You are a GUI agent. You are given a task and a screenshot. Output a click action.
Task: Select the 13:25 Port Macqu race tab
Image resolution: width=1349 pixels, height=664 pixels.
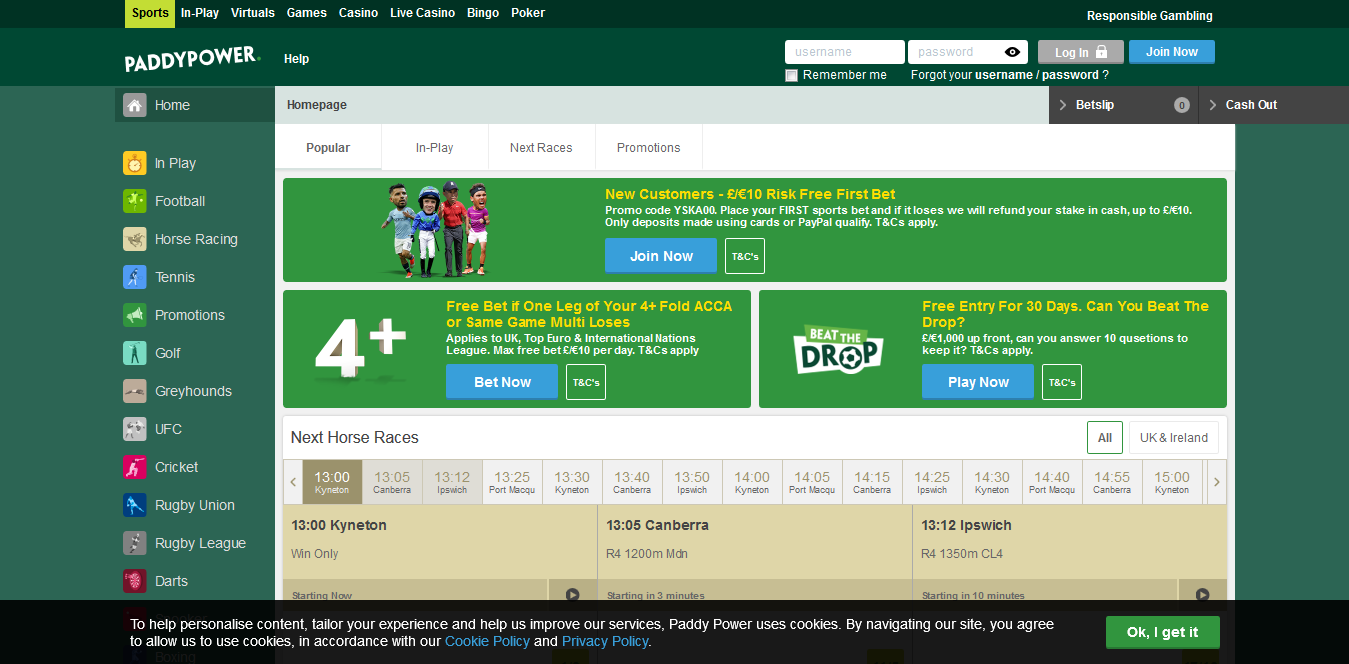coord(512,482)
